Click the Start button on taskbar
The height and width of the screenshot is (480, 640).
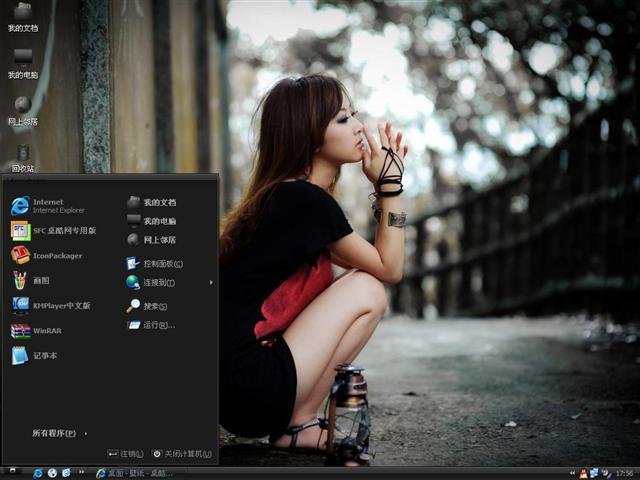point(13,472)
